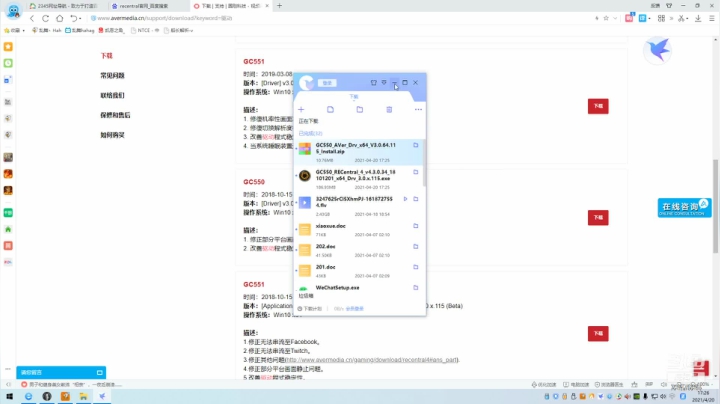Click the scissors screenshot tool icon
The height and width of the screenshot is (404, 720).
681,18
